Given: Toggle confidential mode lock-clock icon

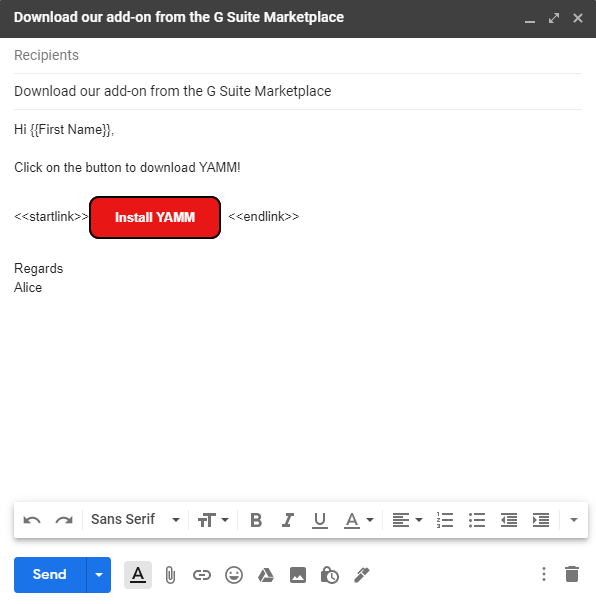Looking at the screenshot, I should (x=330, y=575).
